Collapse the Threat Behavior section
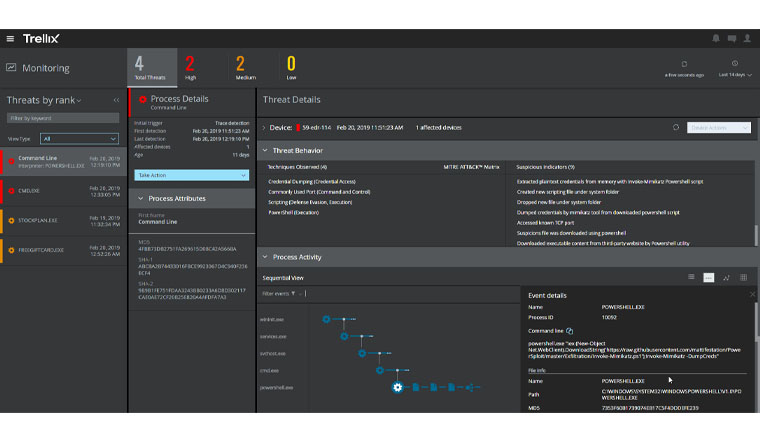 pos(265,151)
